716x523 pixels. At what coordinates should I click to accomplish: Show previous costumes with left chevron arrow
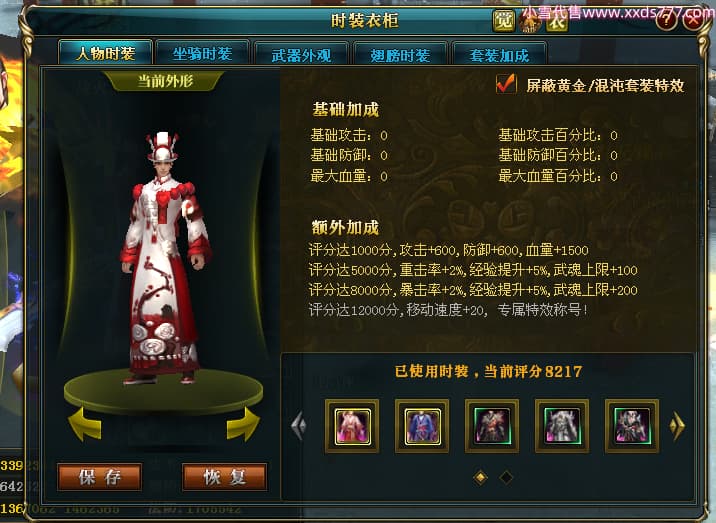pos(299,426)
